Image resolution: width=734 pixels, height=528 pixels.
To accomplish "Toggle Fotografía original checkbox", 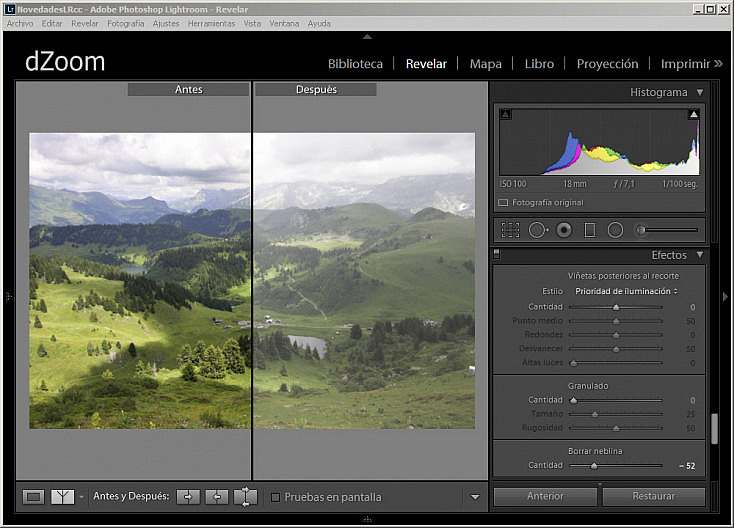I will [503, 203].
